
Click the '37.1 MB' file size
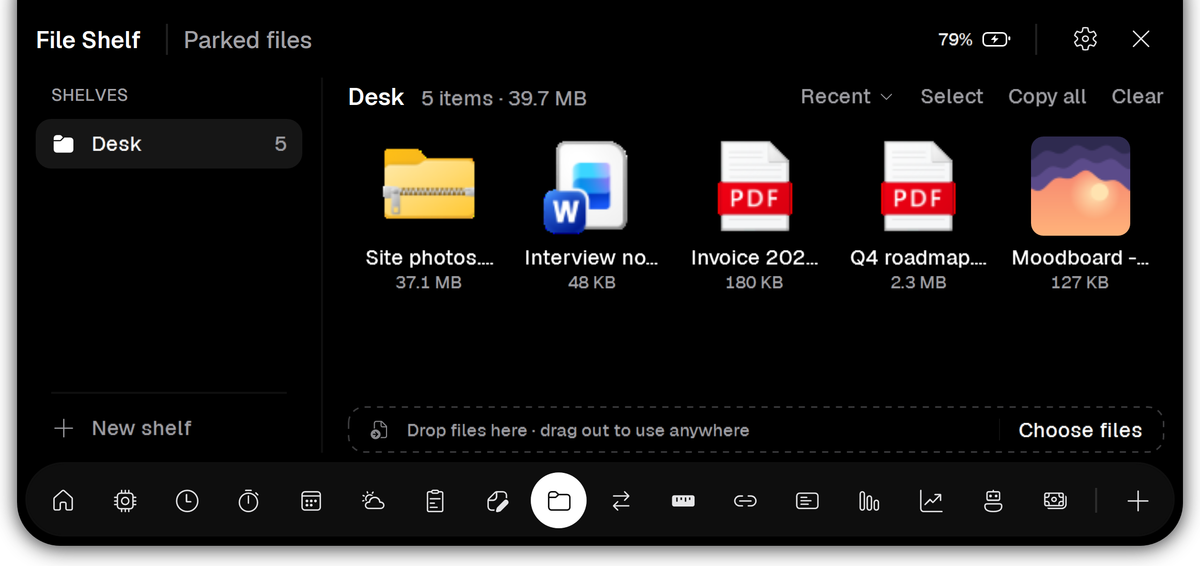pos(429,283)
